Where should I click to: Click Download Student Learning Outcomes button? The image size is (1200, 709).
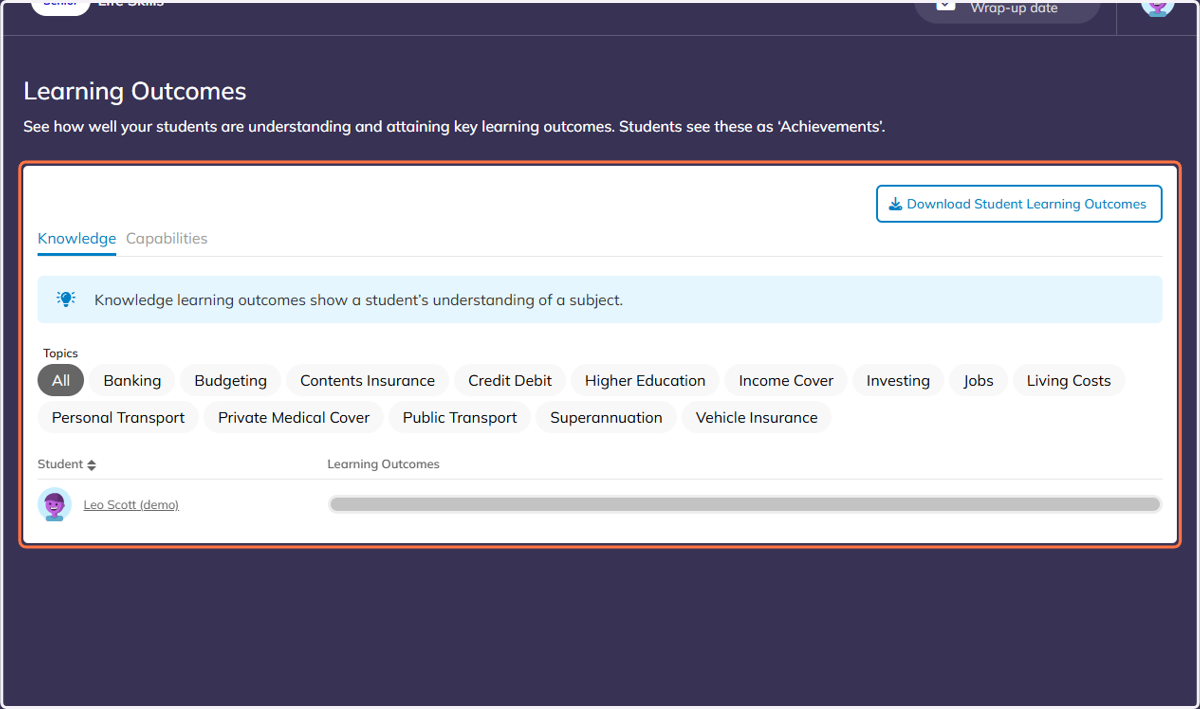tap(1019, 204)
